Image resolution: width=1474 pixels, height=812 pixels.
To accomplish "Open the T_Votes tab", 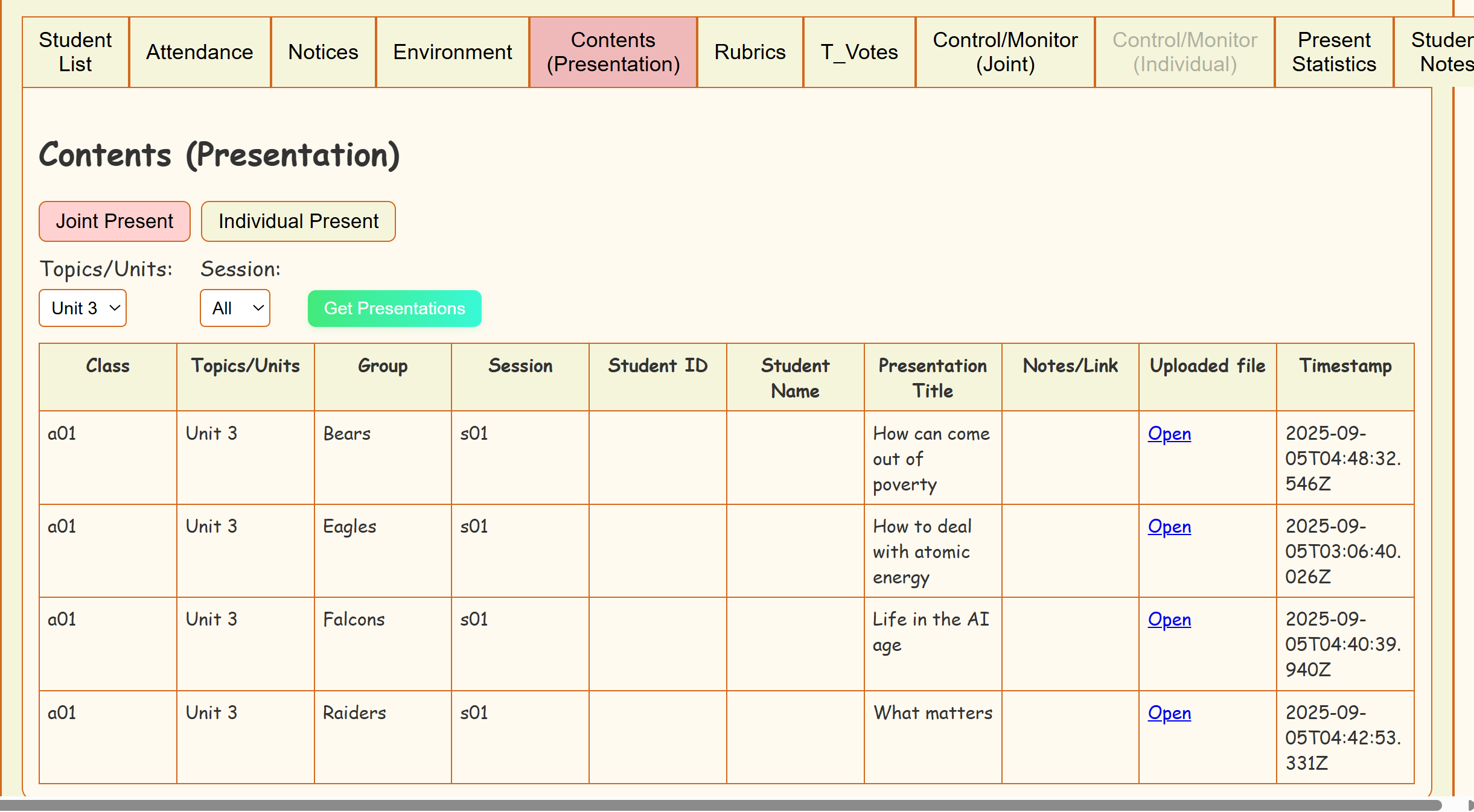I will 859,52.
